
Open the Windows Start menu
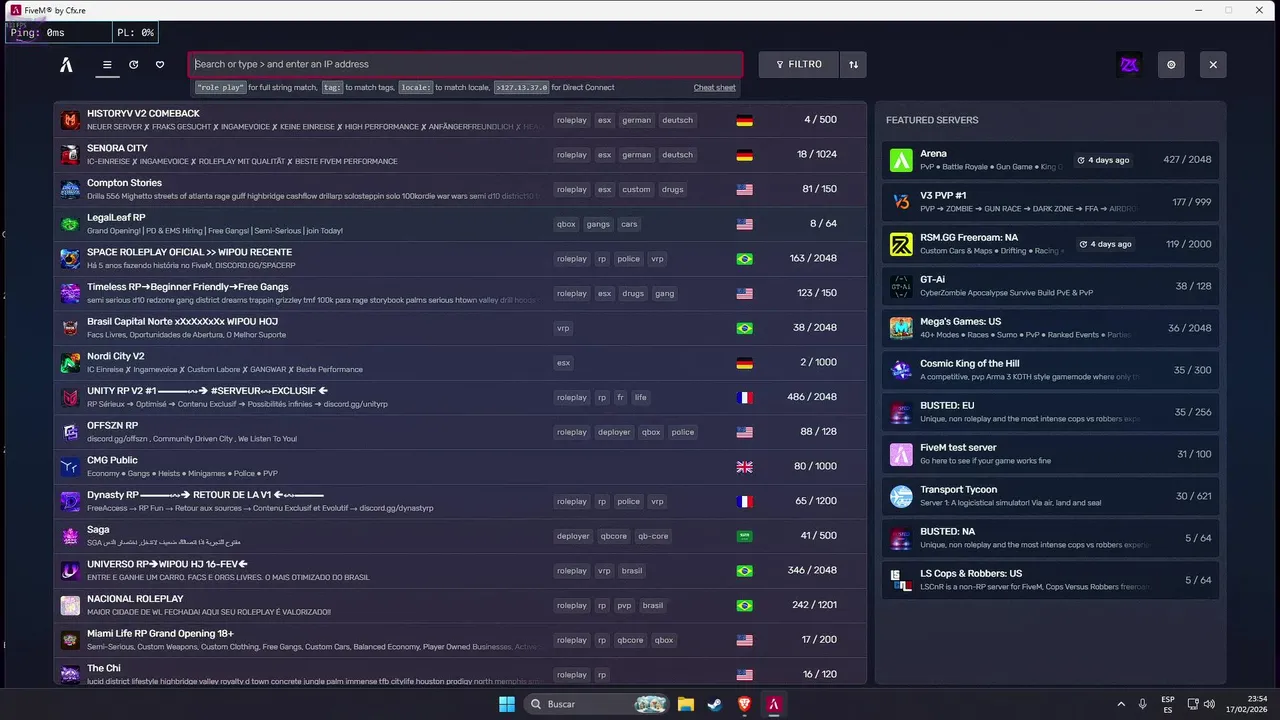click(507, 704)
